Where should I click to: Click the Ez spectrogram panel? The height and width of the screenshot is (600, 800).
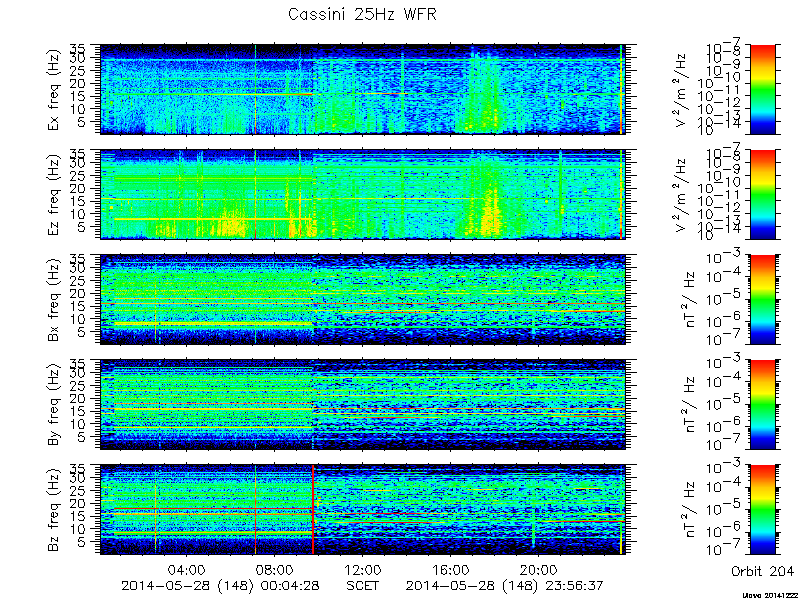363,194
